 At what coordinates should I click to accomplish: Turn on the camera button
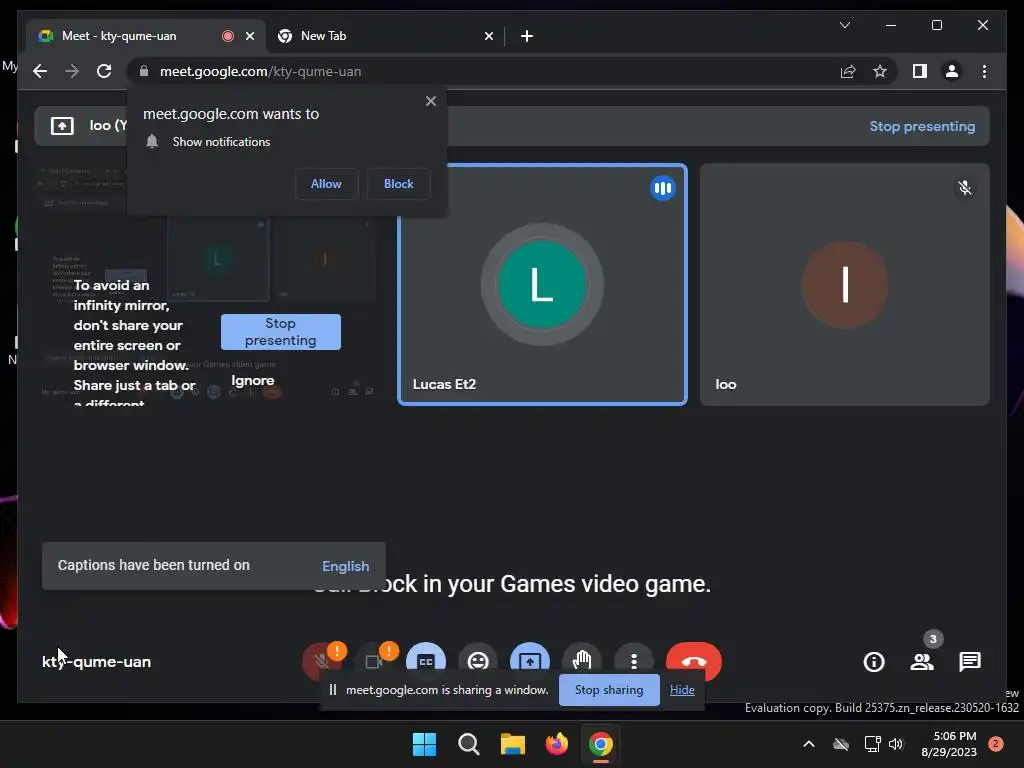(x=374, y=661)
